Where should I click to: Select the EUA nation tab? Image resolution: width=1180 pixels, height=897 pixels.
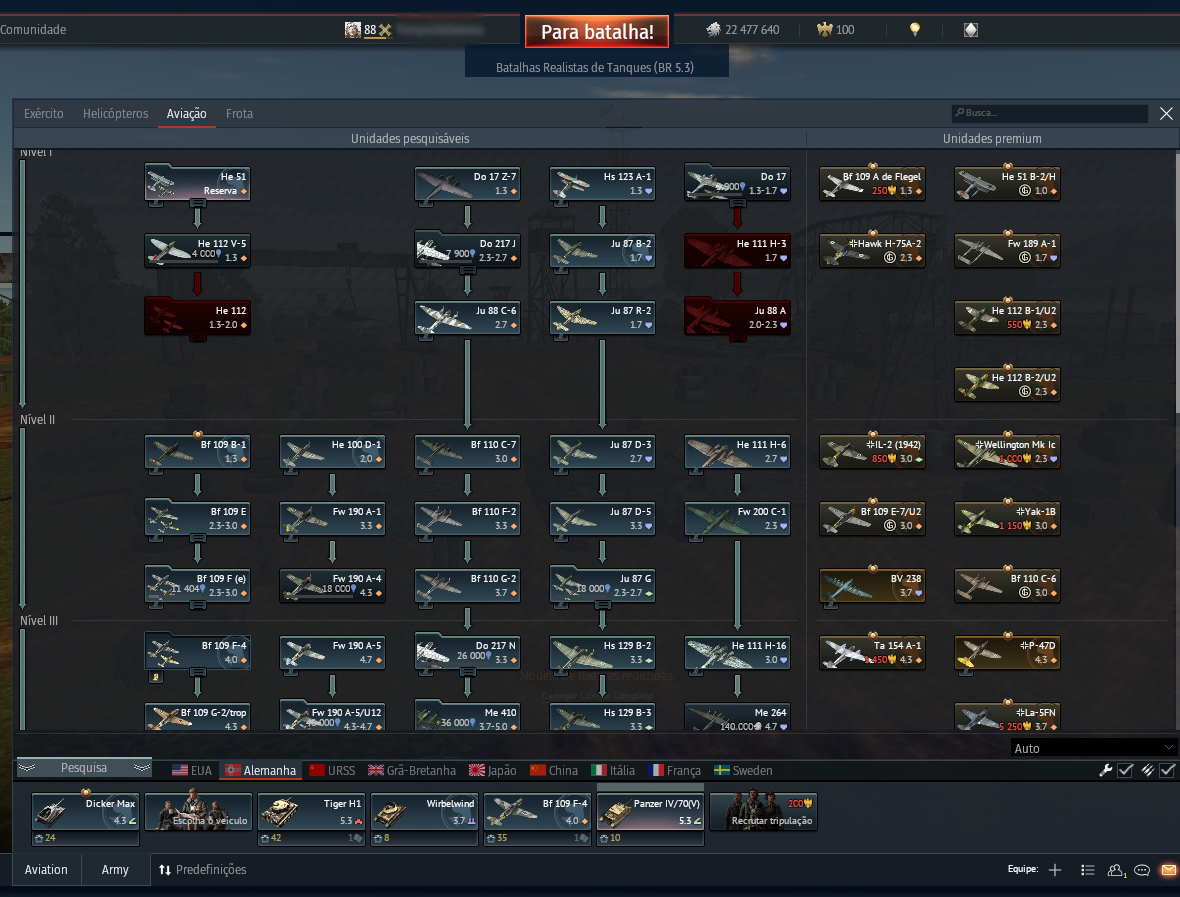click(x=192, y=771)
